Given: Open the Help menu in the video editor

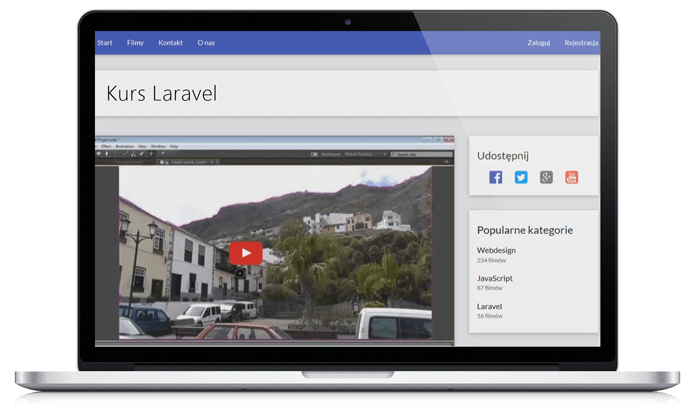Looking at the screenshot, I should pos(174,146).
